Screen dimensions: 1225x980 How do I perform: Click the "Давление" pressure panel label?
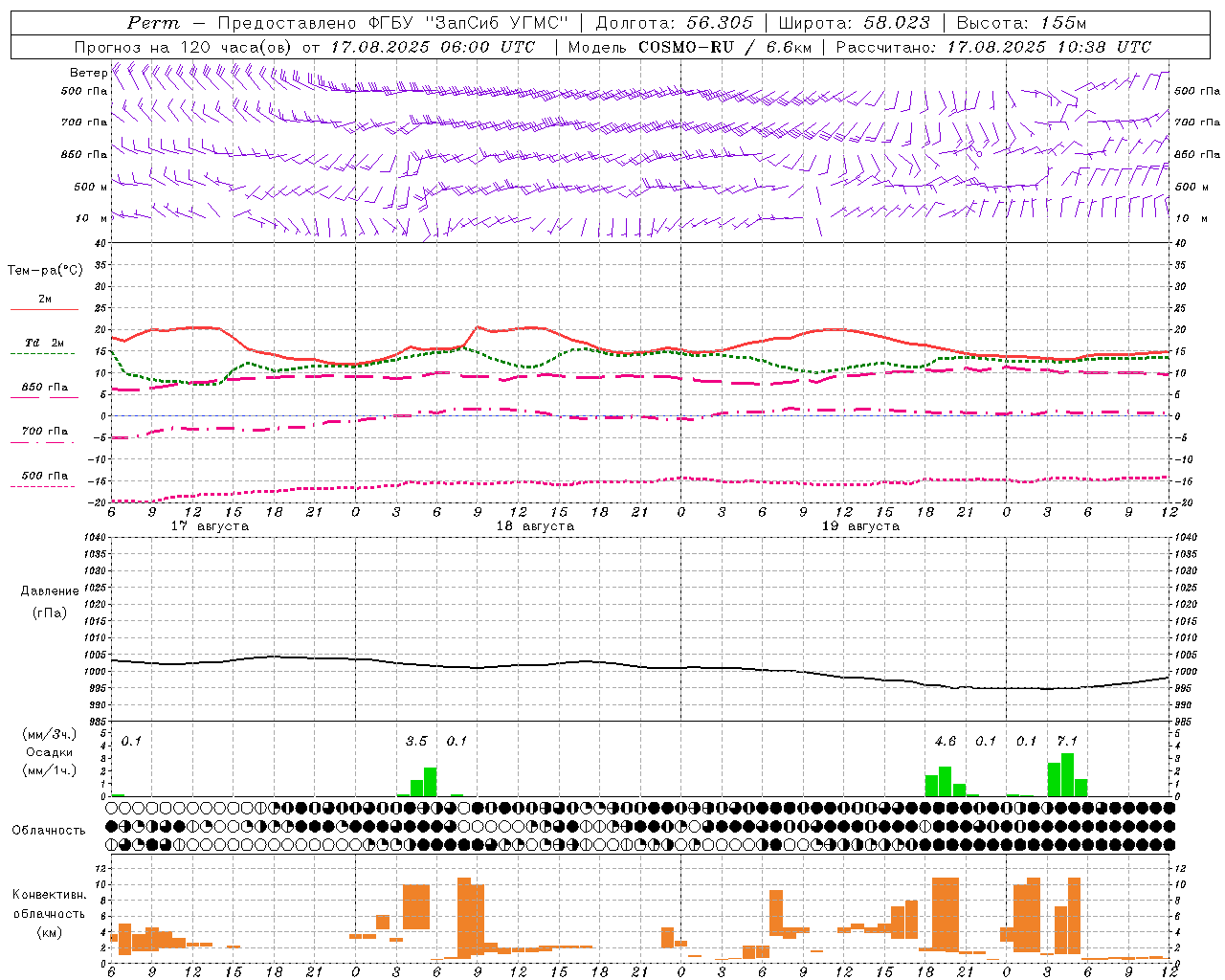tap(50, 591)
